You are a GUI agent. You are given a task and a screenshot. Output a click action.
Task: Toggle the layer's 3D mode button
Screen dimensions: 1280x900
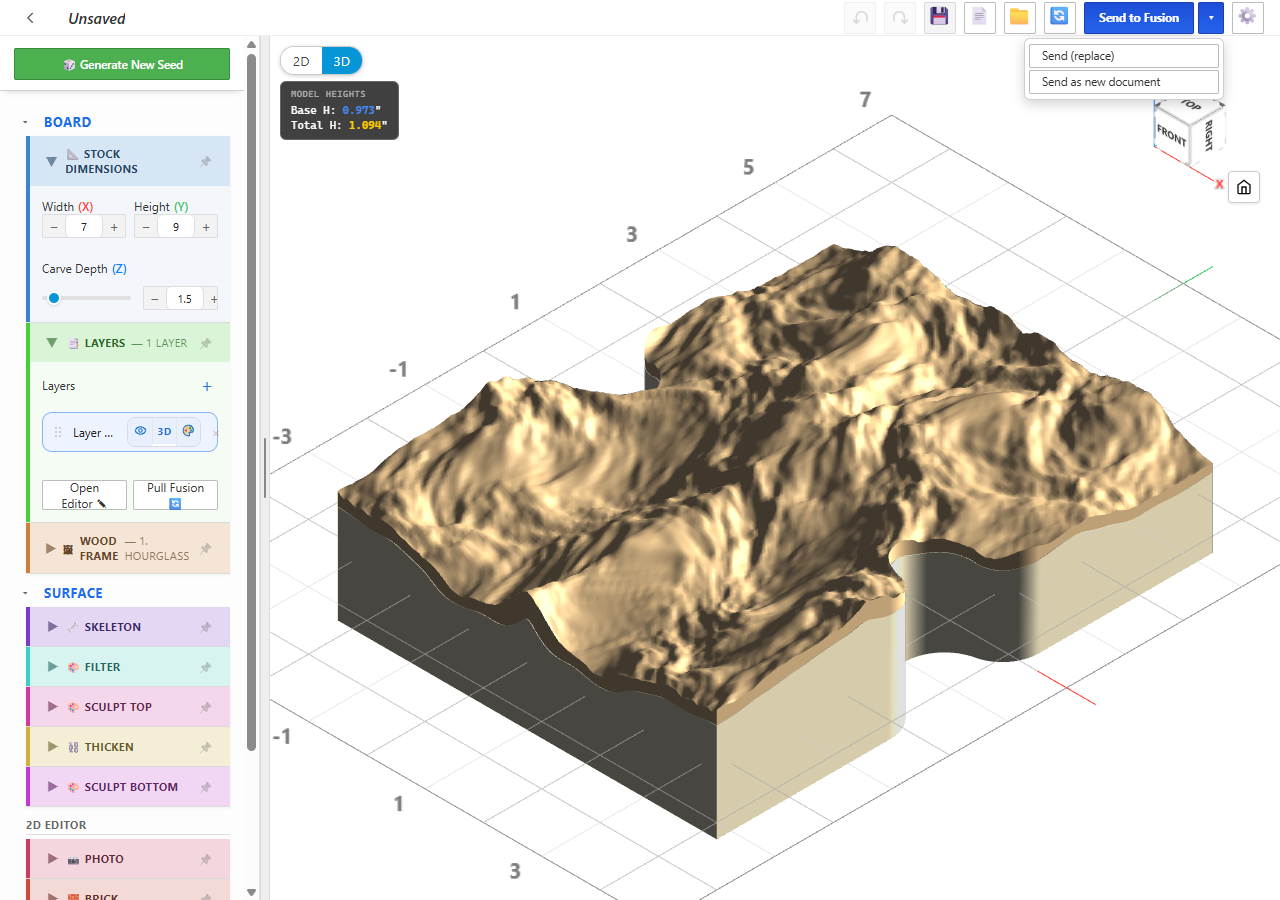pyautogui.click(x=164, y=432)
